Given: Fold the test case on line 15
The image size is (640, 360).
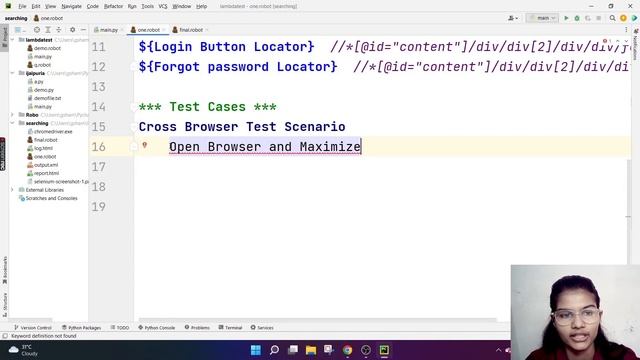Looking at the screenshot, I should pos(133,127).
